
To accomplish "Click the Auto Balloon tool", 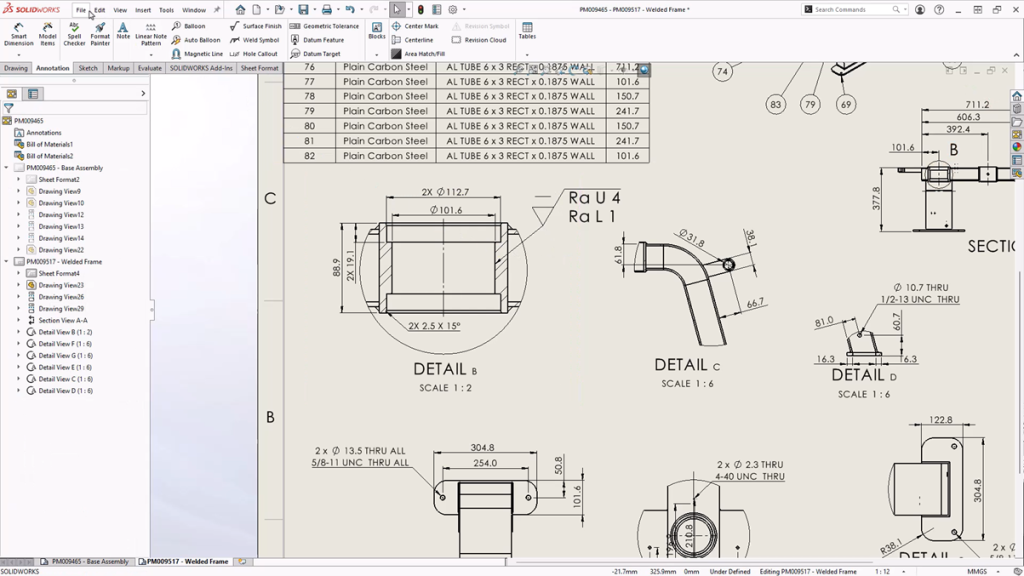I will point(196,40).
